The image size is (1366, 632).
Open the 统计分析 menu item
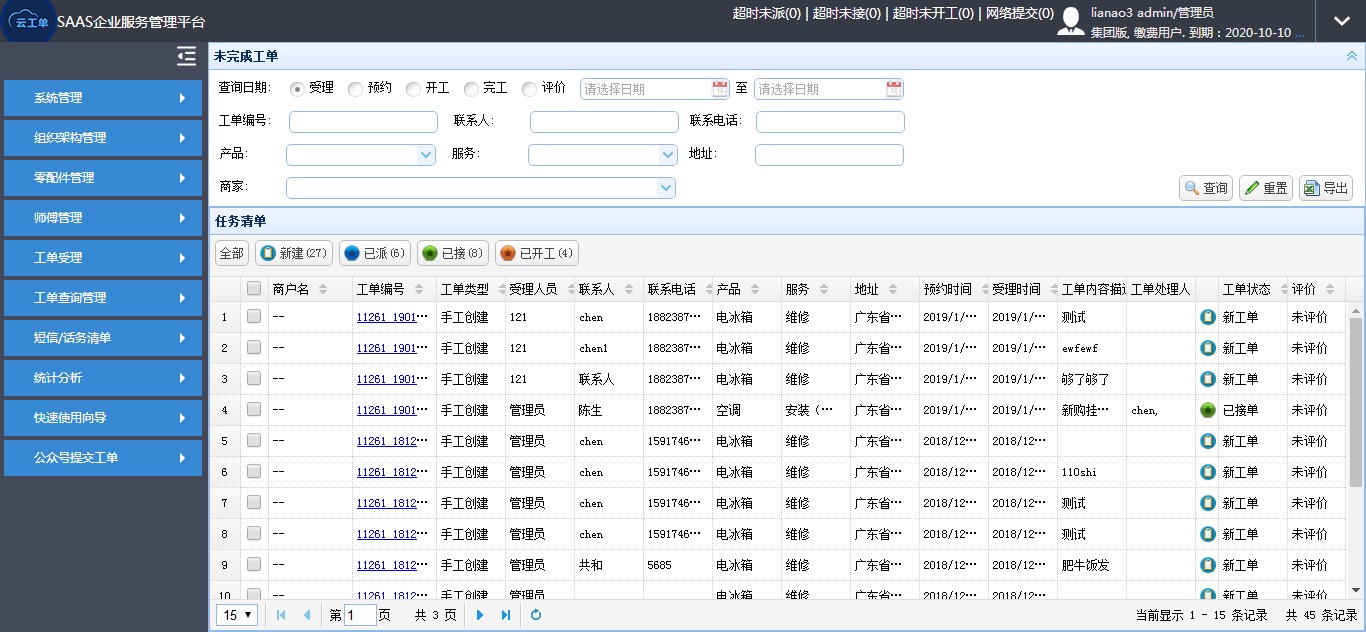103,378
